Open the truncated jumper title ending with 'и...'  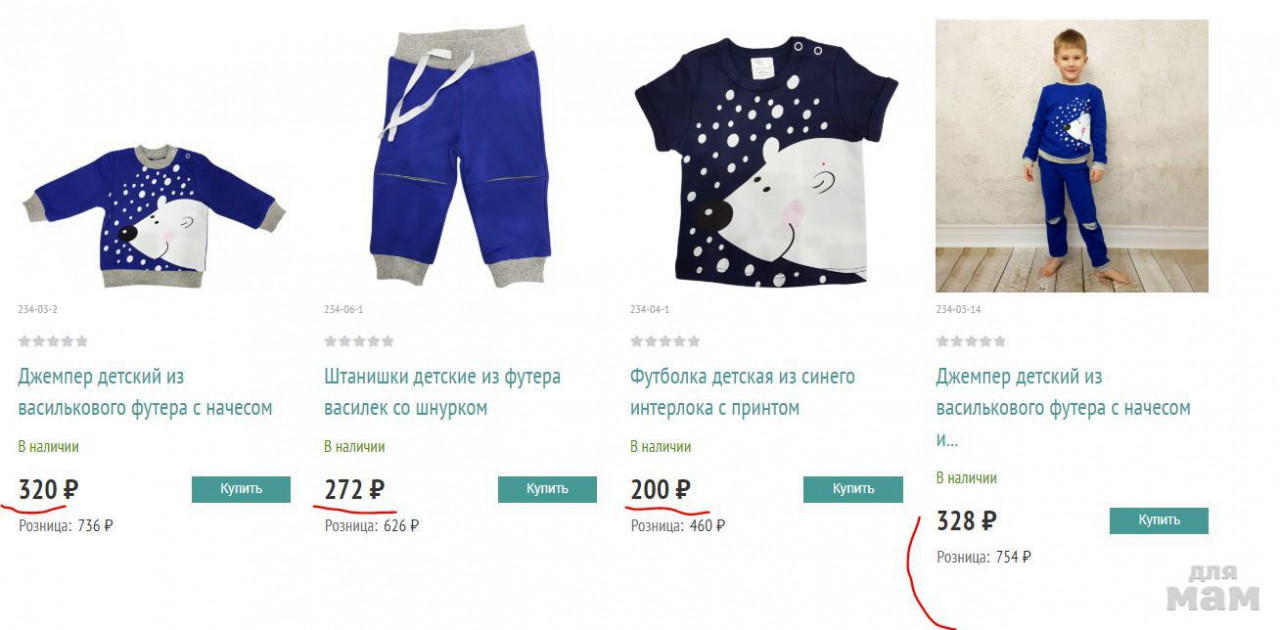coord(1063,408)
